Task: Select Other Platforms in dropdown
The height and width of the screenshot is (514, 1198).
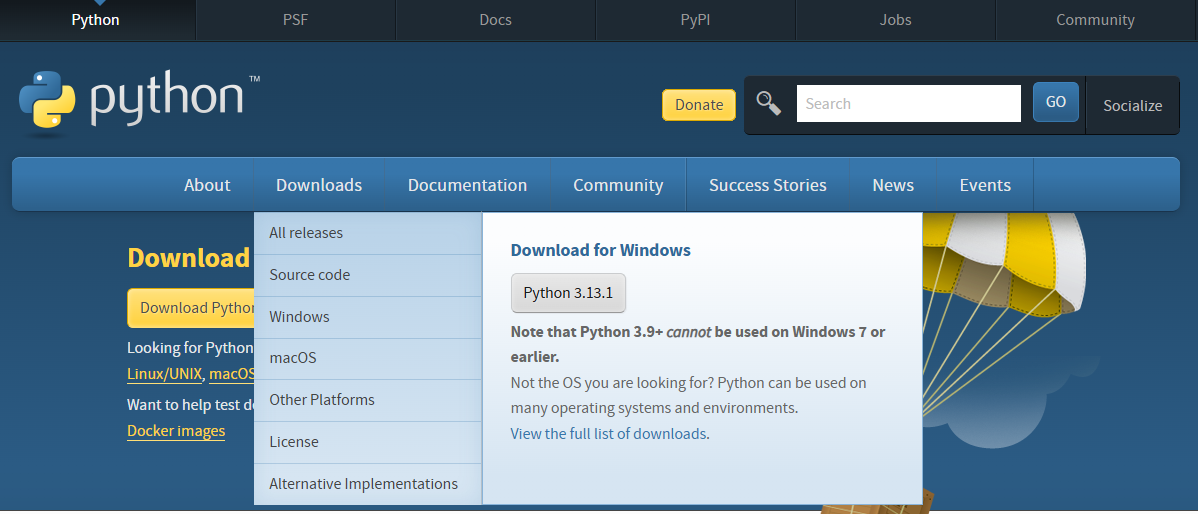Action: [x=367, y=400]
